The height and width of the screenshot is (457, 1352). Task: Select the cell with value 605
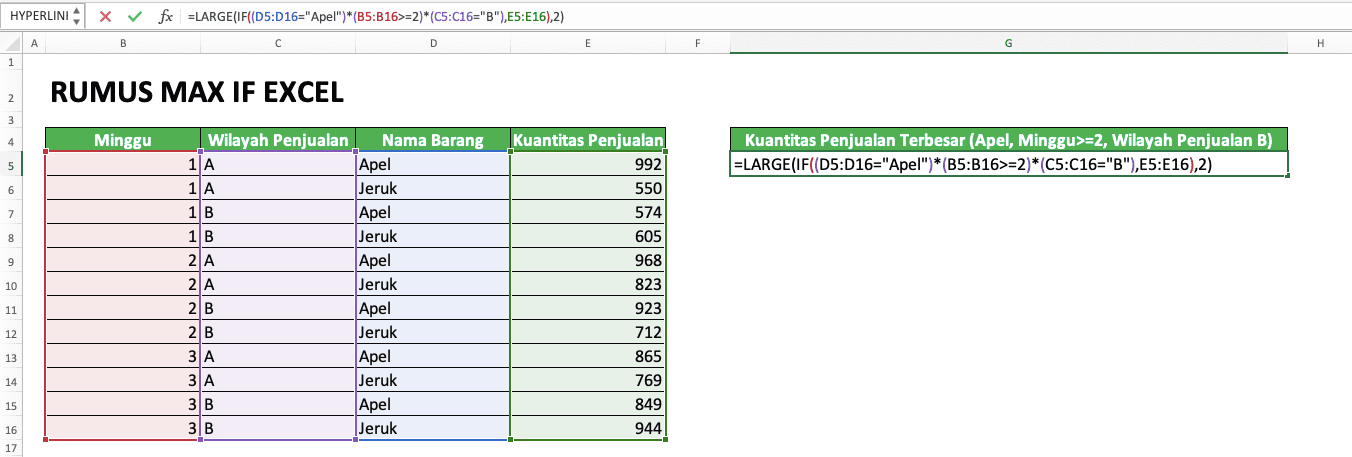click(588, 236)
